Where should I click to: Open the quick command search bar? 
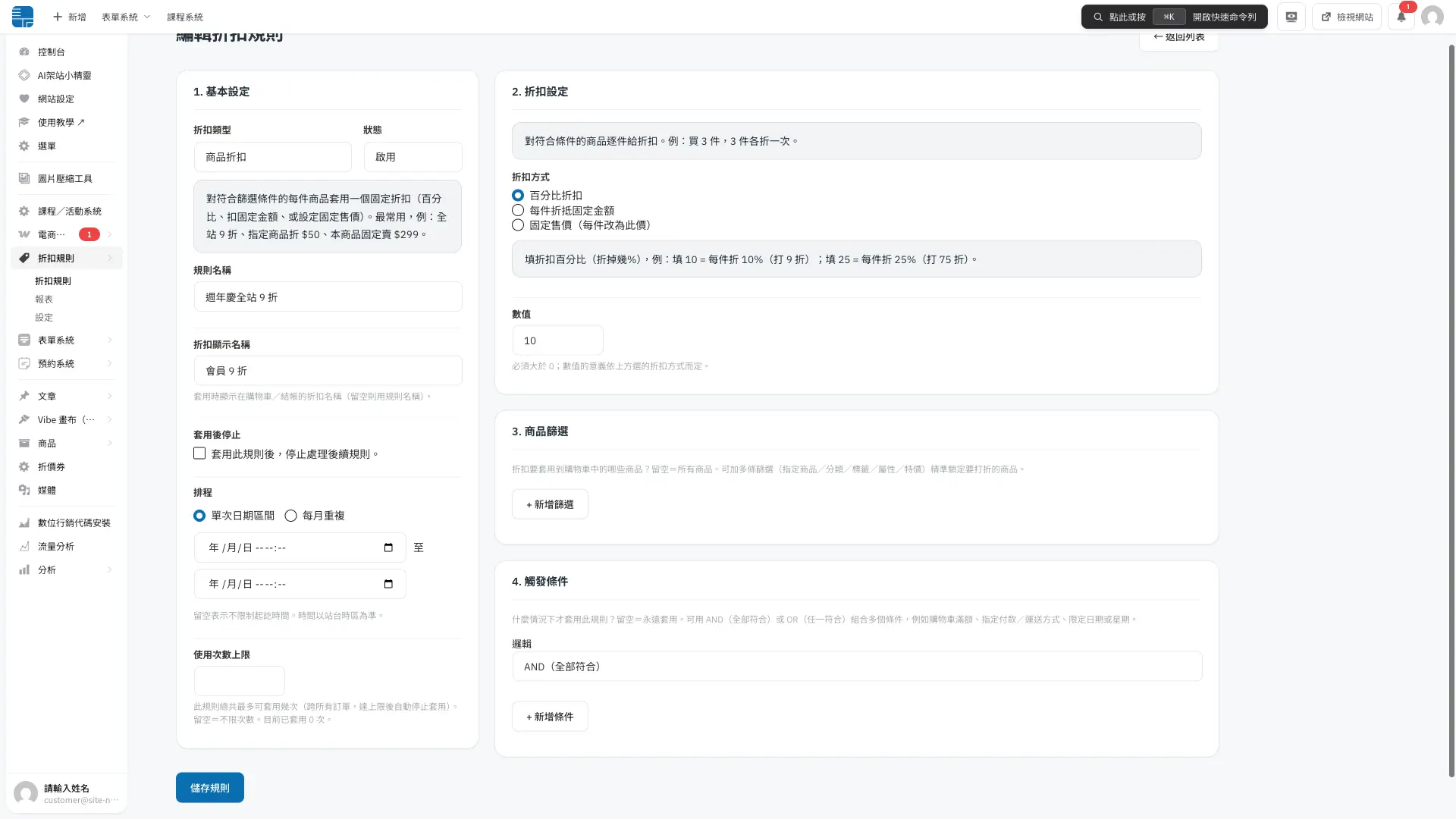click(x=1175, y=17)
